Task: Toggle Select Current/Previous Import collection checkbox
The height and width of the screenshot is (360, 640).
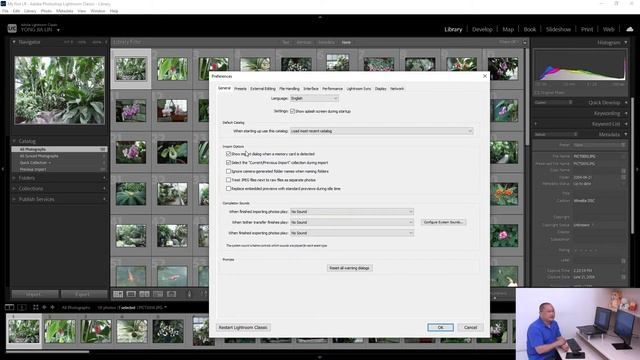Action: (229, 162)
